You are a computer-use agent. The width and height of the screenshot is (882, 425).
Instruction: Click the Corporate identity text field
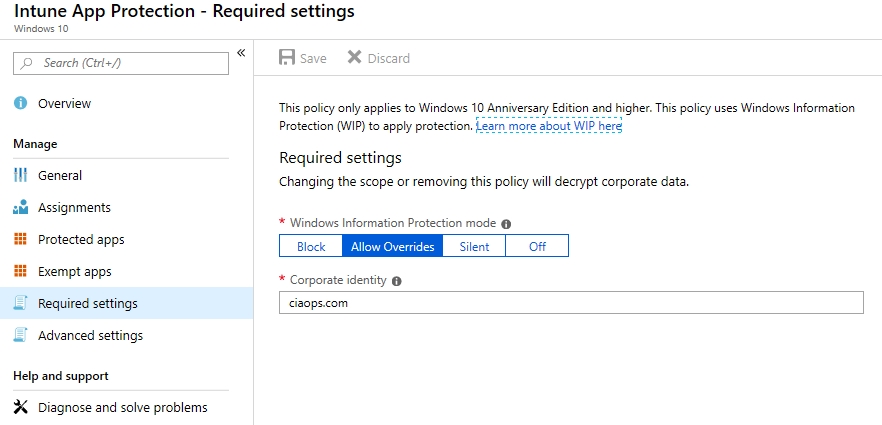(x=570, y=303)
